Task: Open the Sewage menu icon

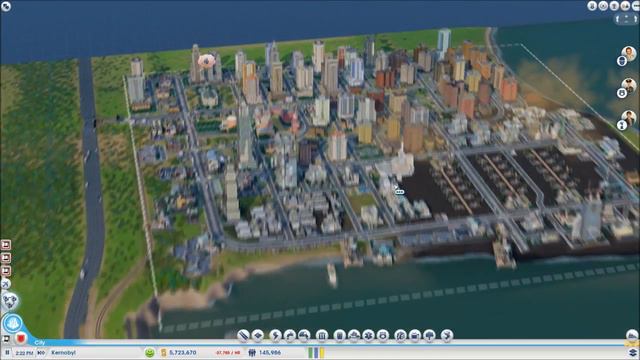Action: 304,336
